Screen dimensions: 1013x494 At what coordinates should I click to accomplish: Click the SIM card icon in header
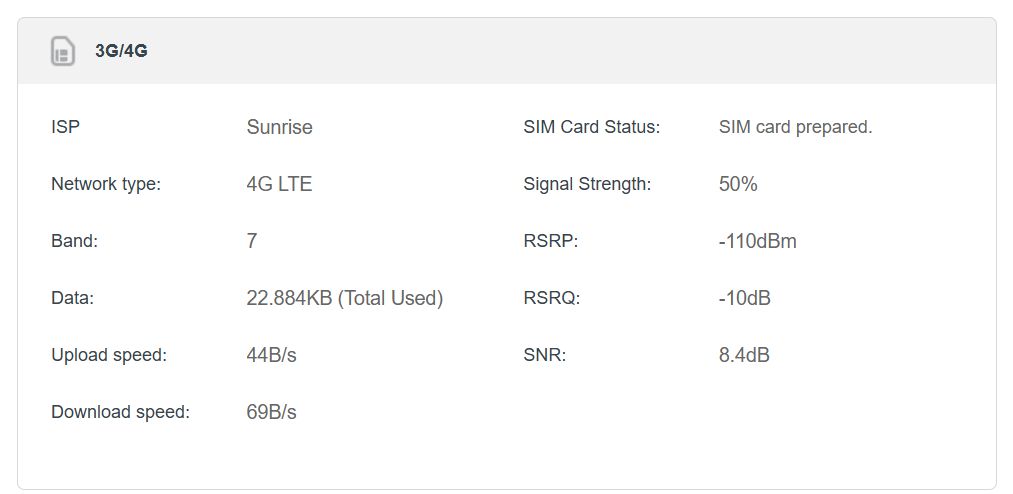tap(63, 51)
